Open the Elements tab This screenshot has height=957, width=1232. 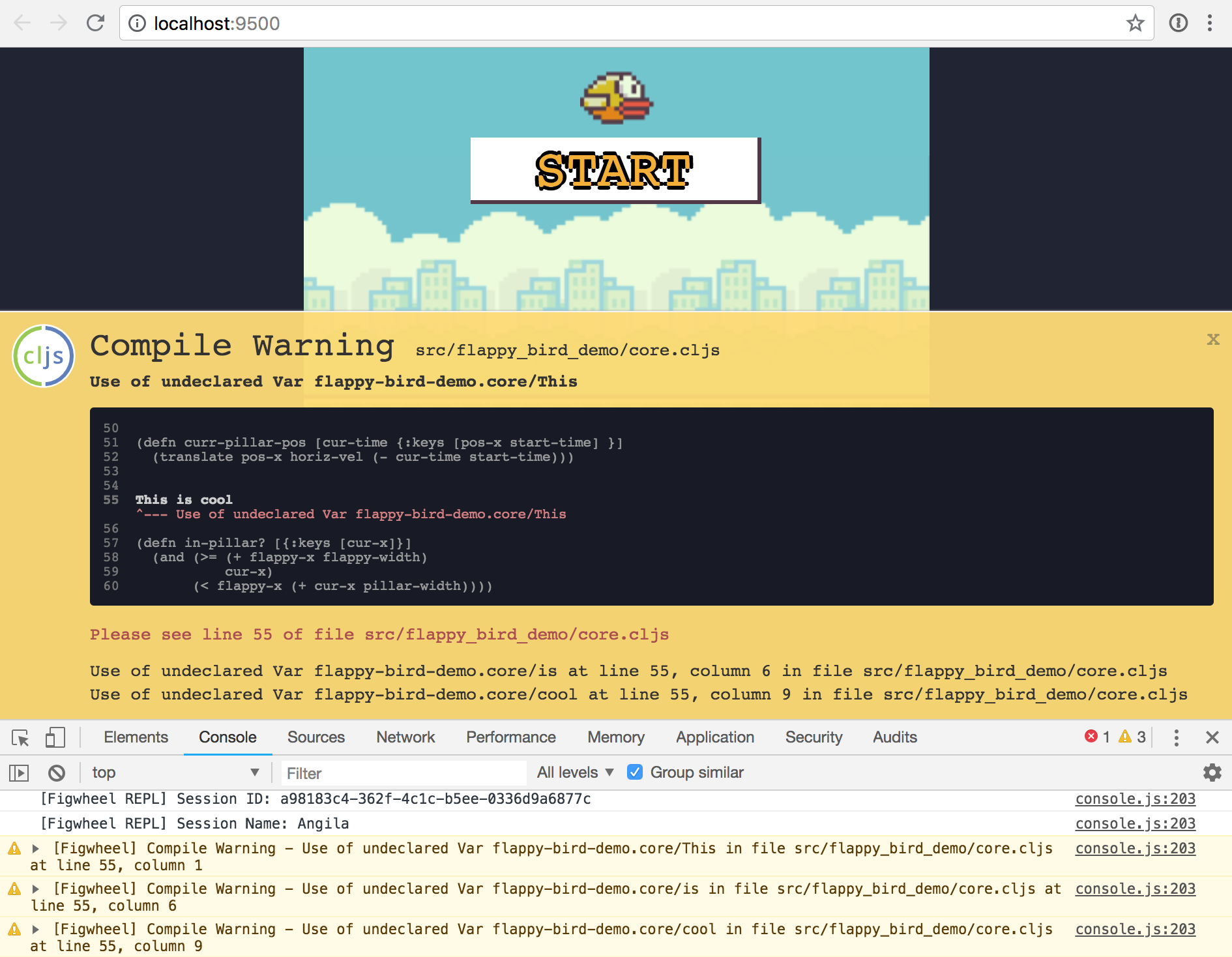(136, 737)
